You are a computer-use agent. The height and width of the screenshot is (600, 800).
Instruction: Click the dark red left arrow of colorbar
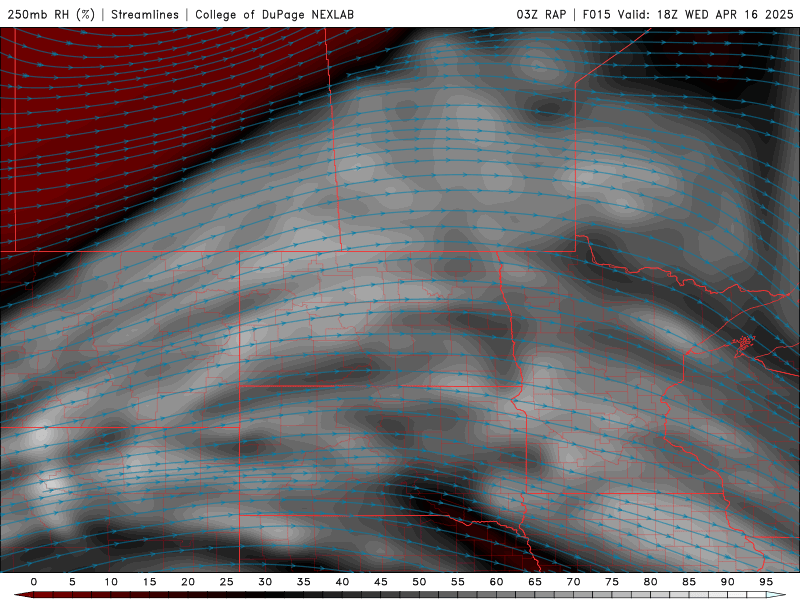[23, 595]
